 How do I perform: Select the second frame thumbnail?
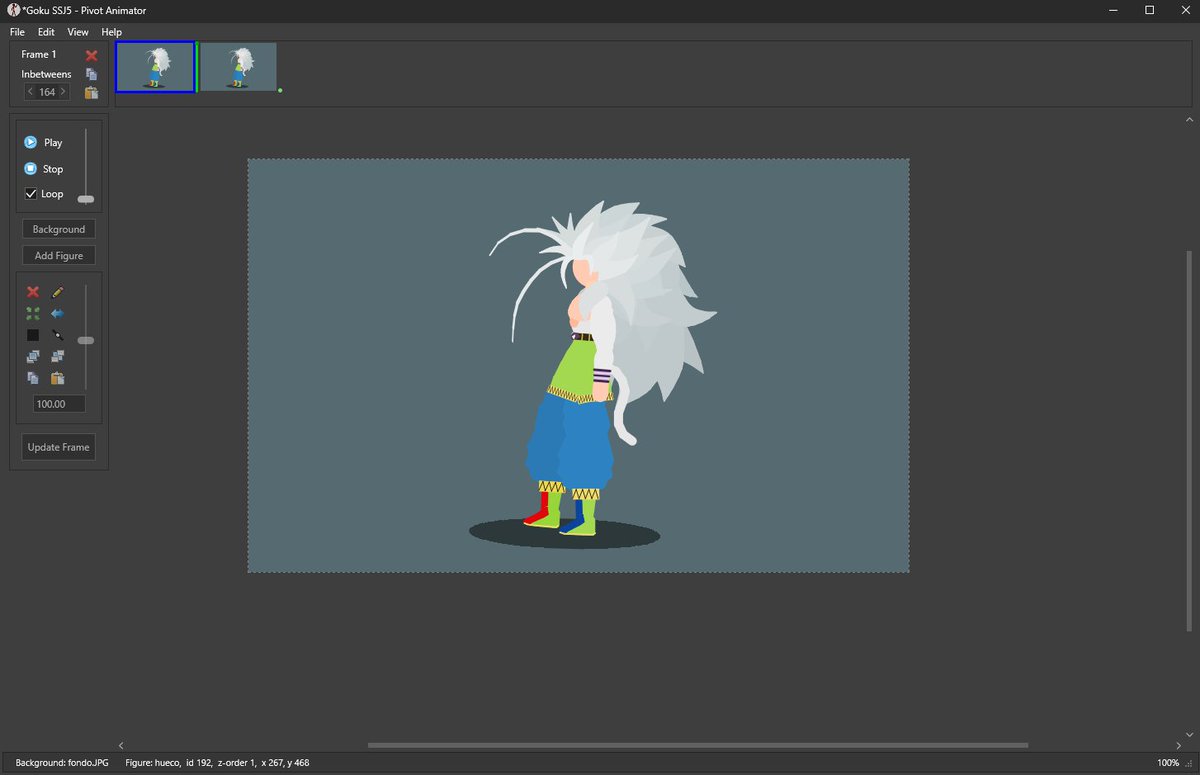click(x=238, y=67)
